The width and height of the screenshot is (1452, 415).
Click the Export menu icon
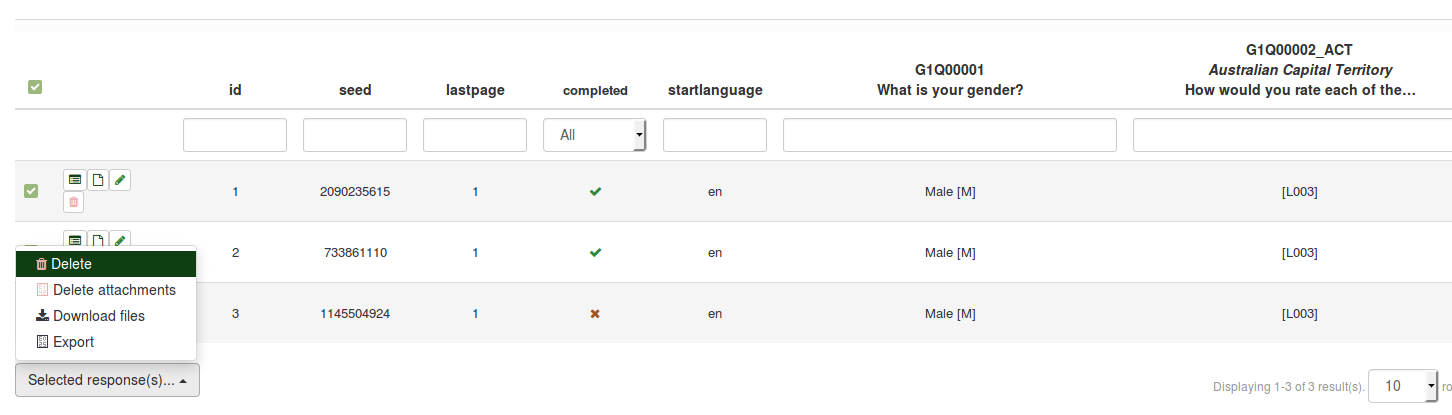point(42,342)
